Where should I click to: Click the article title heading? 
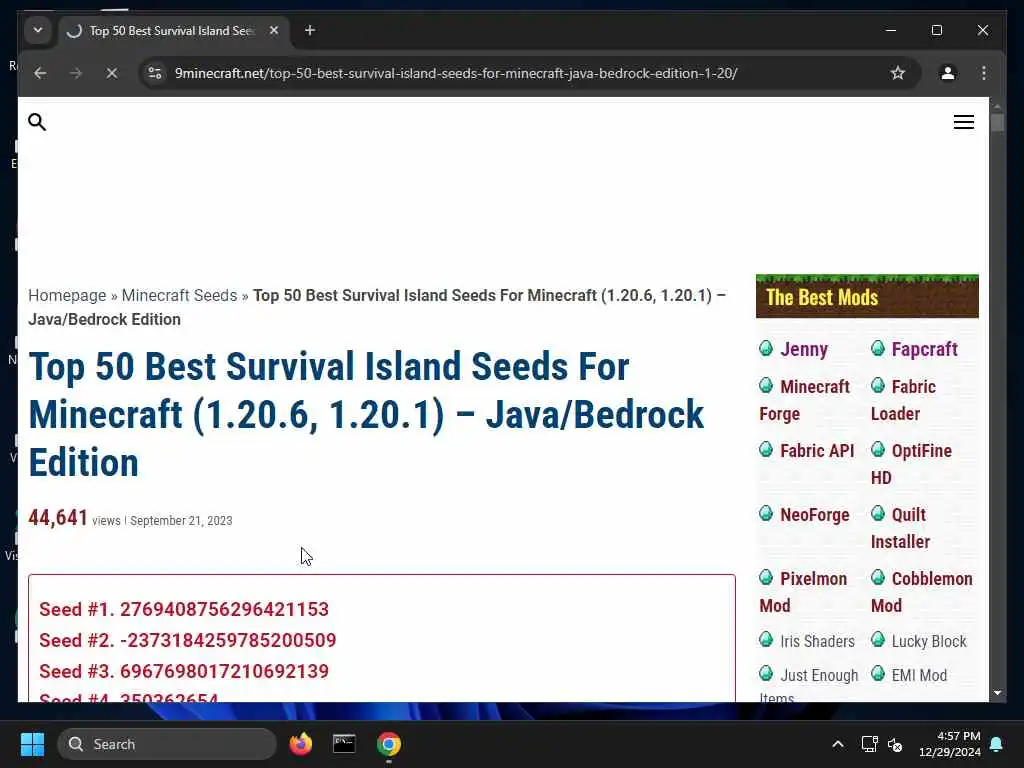pyautogui.click(x=366, y=415)
